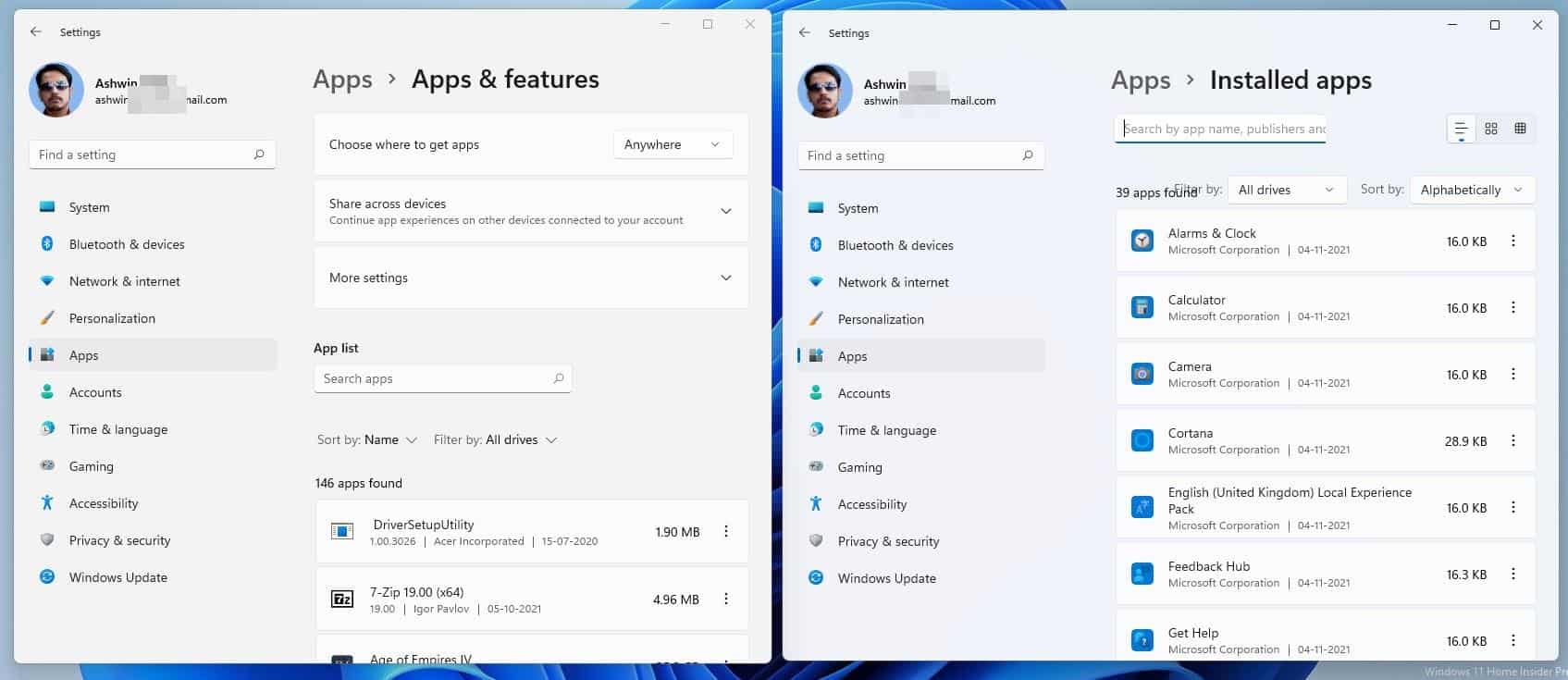
Task: Open Privacy & security in right window sidebar
Action: coord(921,541)
